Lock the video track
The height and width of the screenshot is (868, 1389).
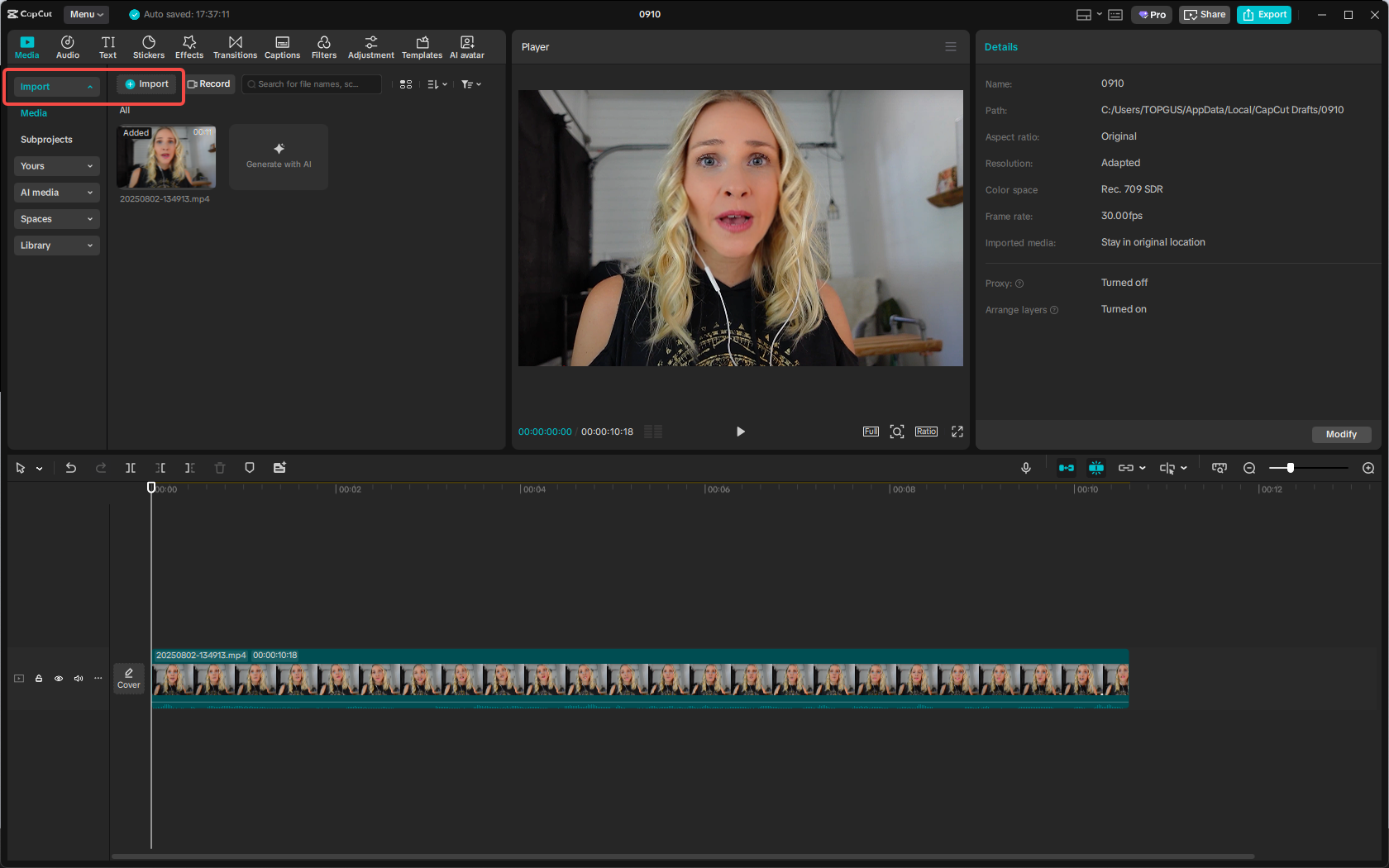pos(38,678)
